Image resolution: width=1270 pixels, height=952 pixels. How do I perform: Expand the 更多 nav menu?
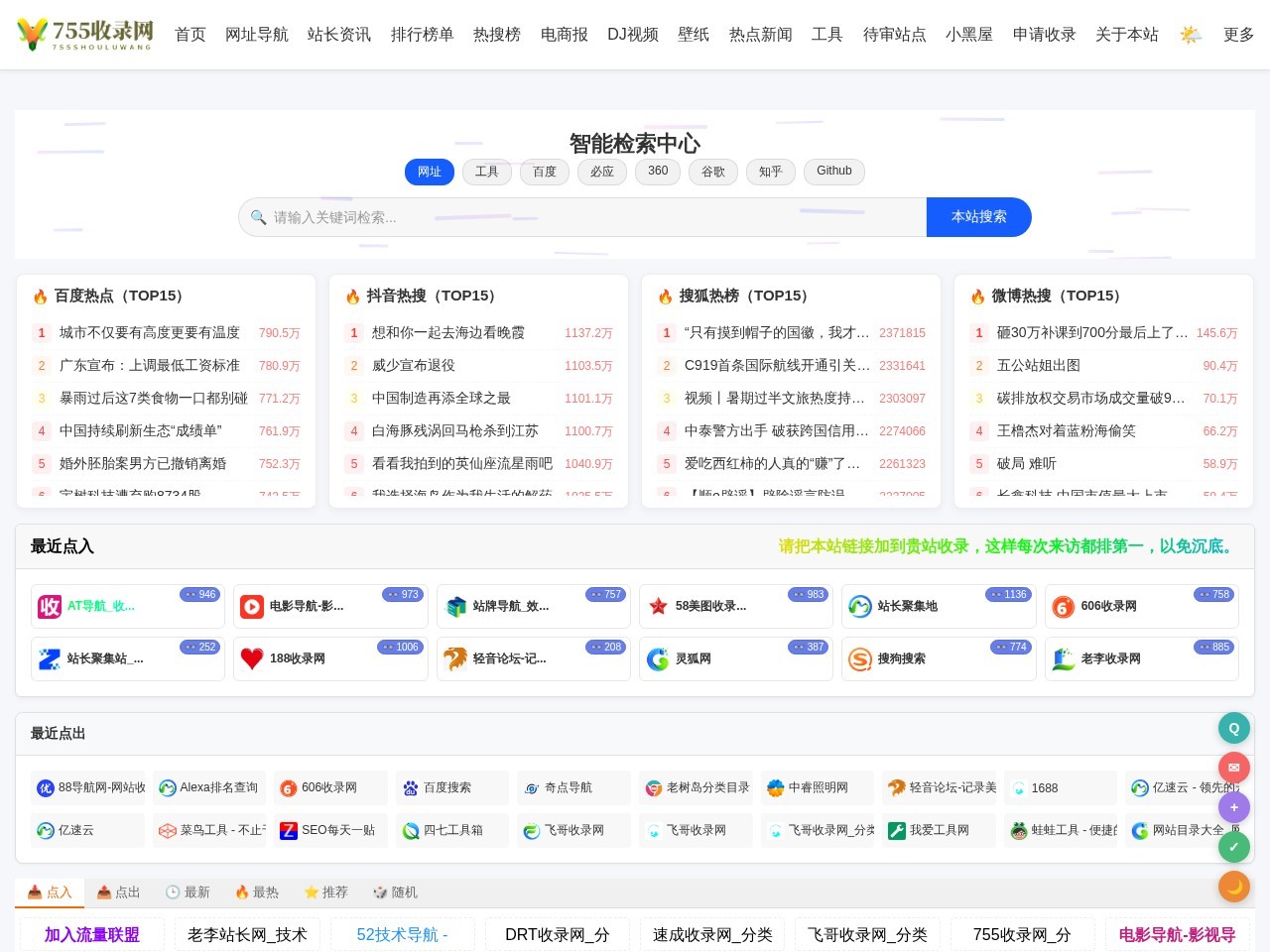point(1238,35)
